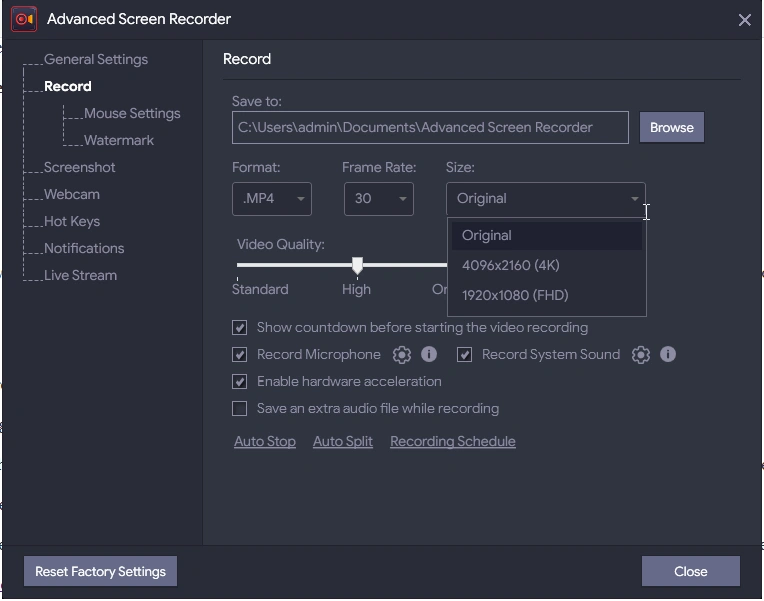Screen dimensions: 764x601
Task: Click the Save to path field
Action: pos(430,128)
